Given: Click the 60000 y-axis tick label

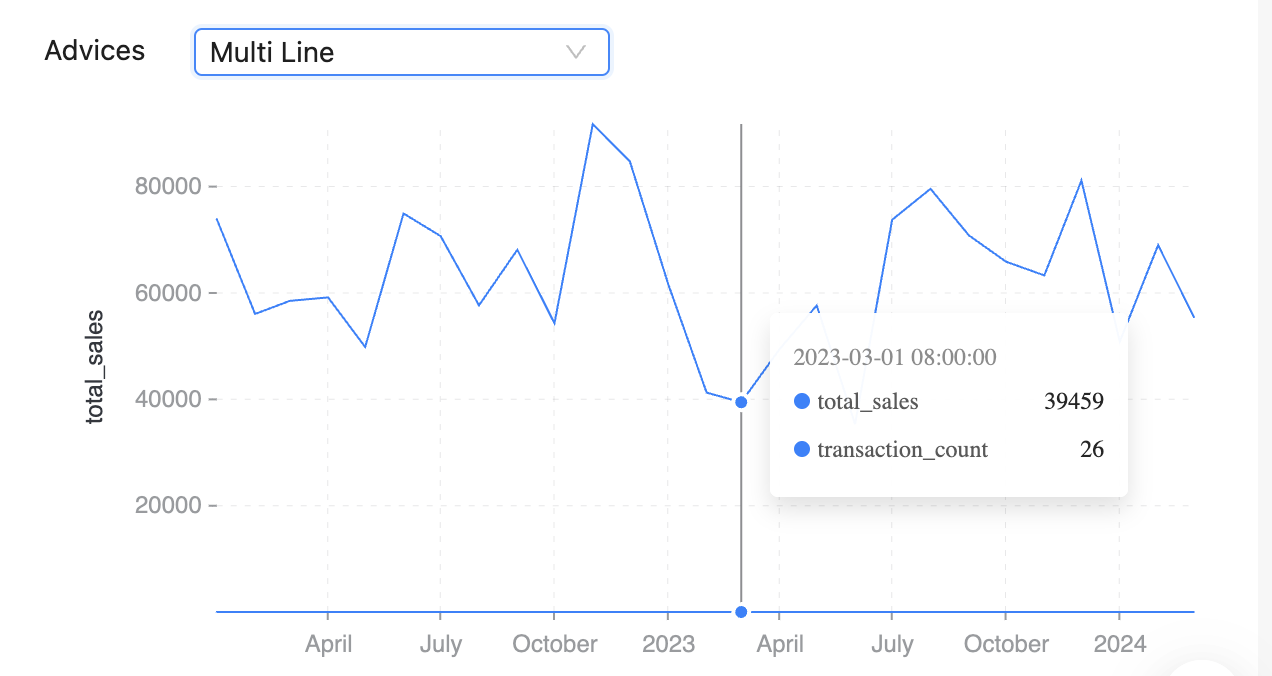Looking at the screenshot, I should [168, 293].
